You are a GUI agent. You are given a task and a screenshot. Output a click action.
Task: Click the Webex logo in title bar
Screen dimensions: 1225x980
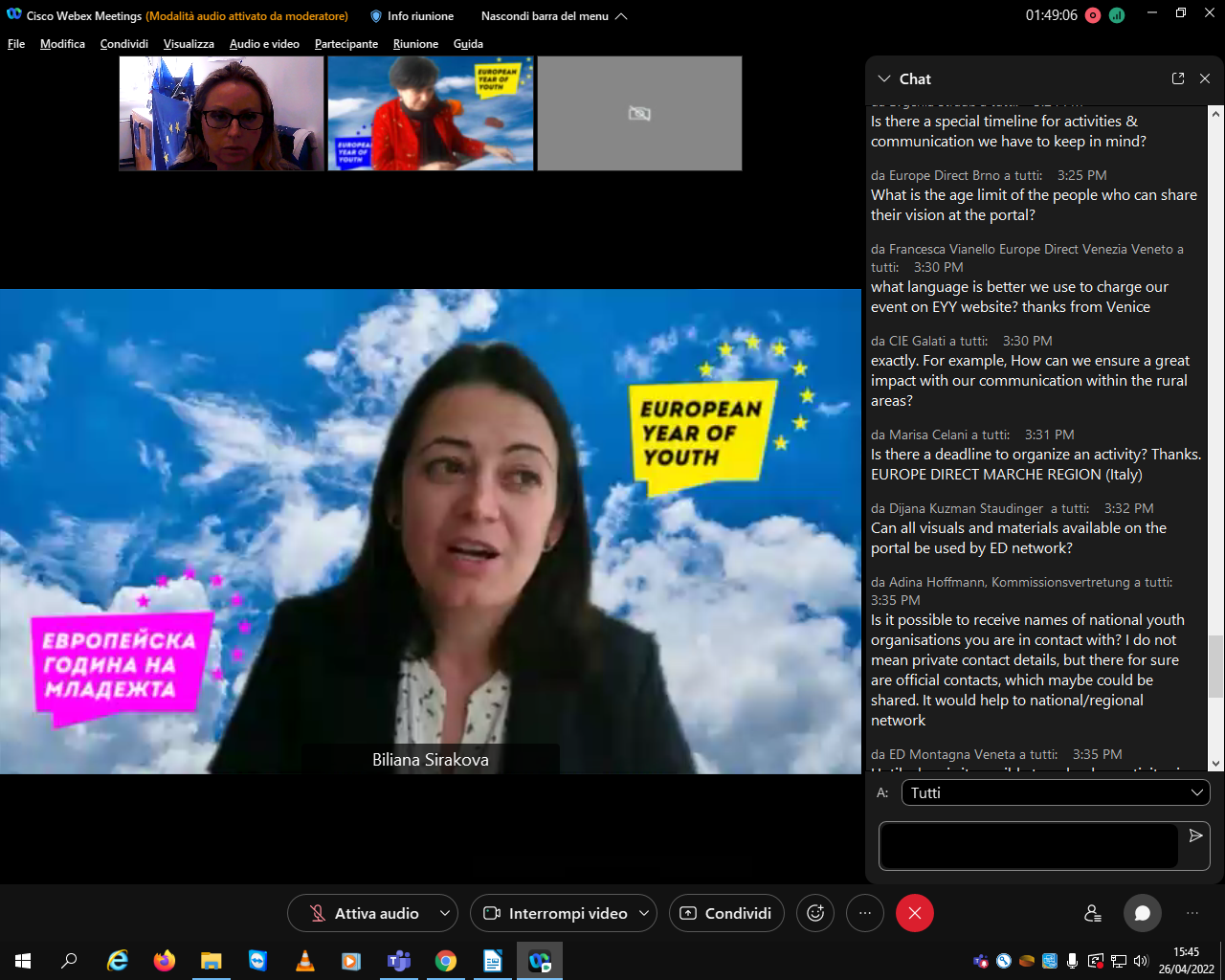tap(13, 15)
